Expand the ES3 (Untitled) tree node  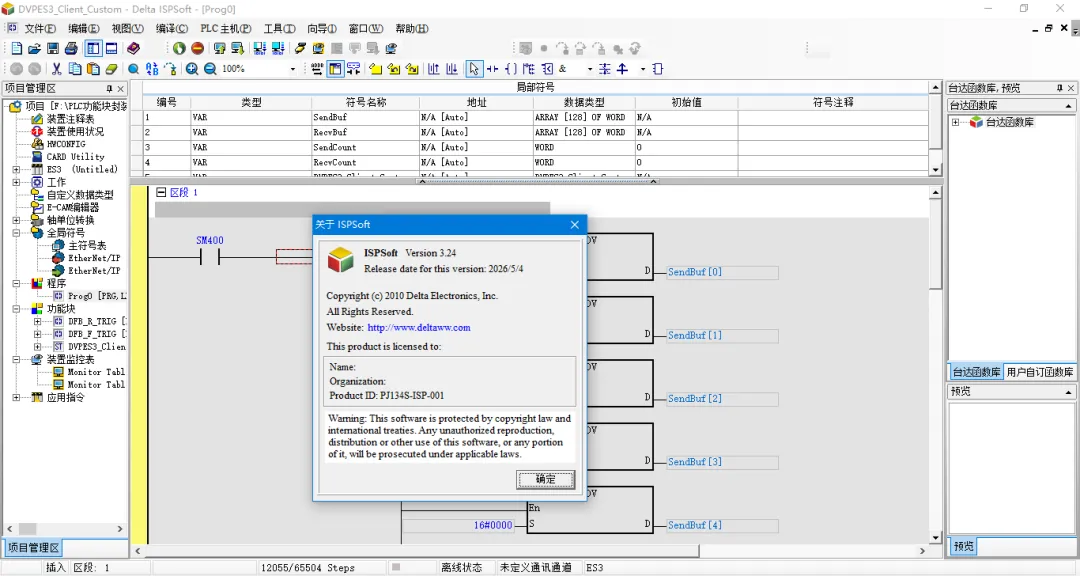coord(16,169)
